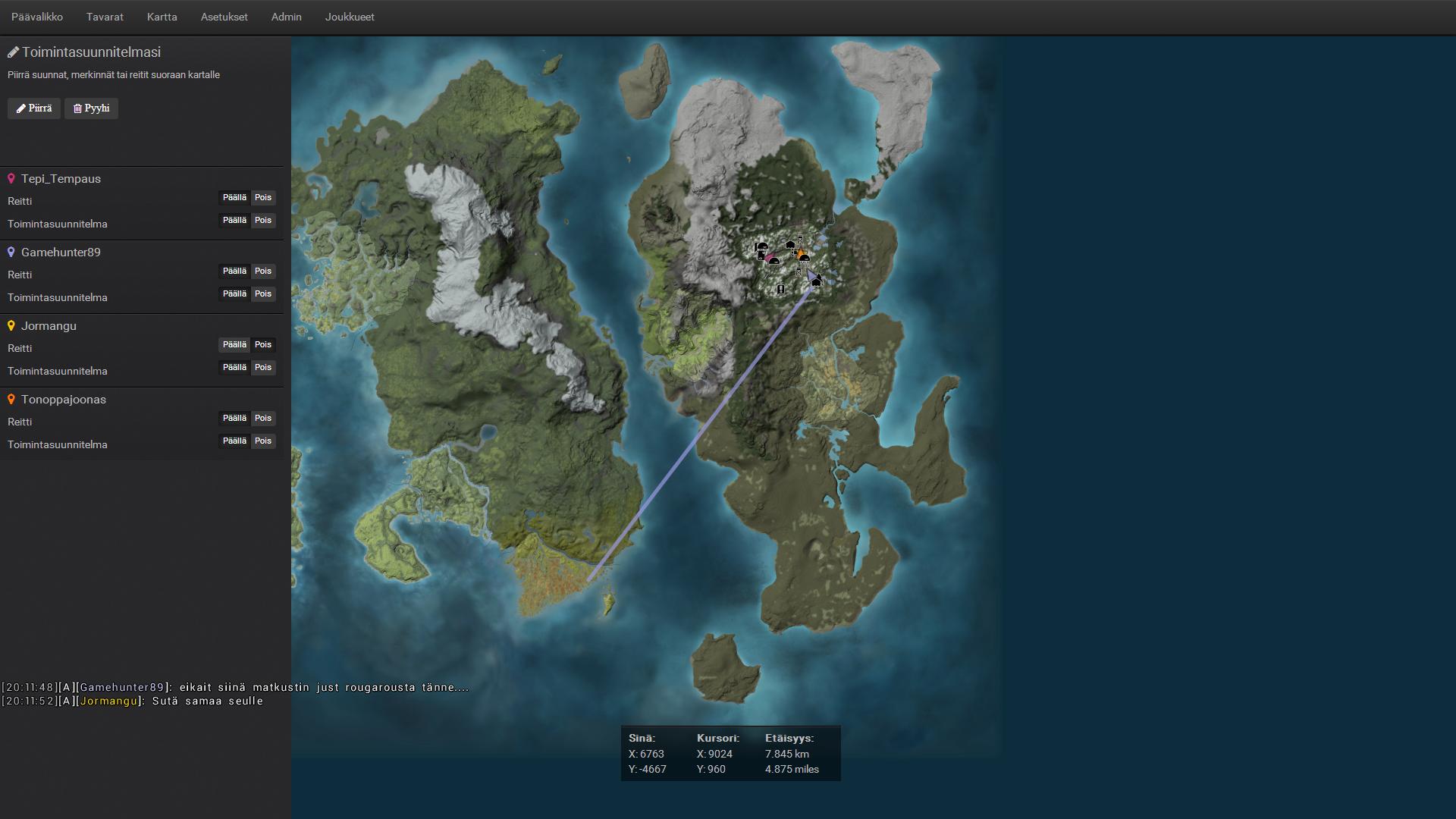Image resolution: width=1456 pixels, height=819 pixels.
Task: Select the orange pin icon beside Tonoppajoonas
Action: pyautogui.click(x=11, y=399)
